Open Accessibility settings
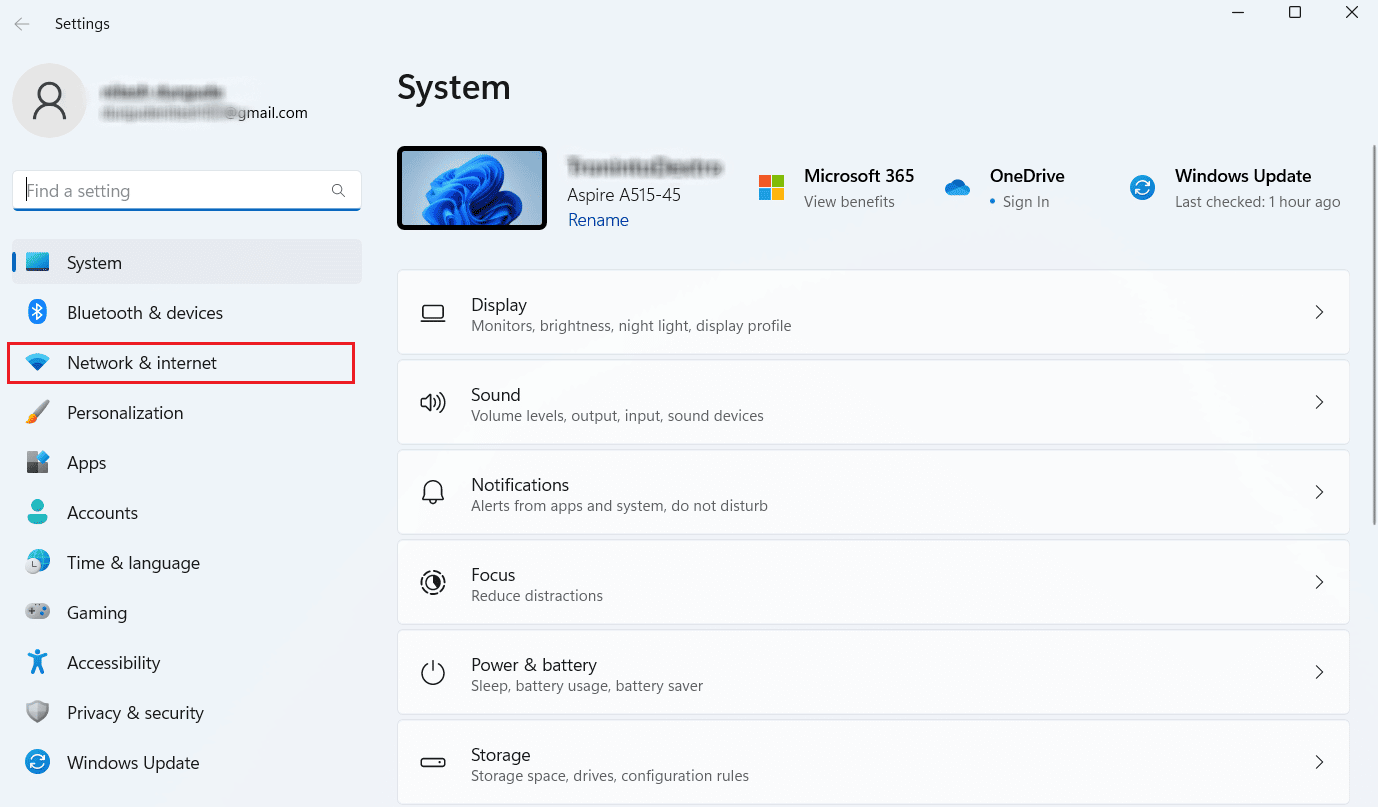The width and height of the screenshot is (1378, 807). click(x=187, y=663)
